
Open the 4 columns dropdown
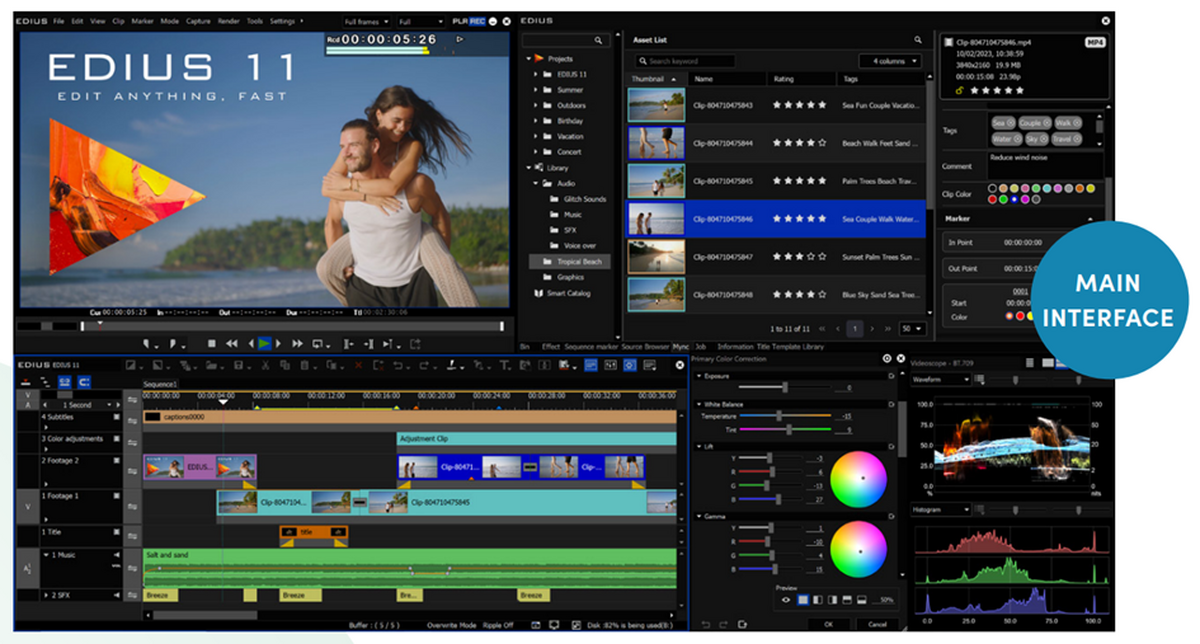[x=889, y=61]
